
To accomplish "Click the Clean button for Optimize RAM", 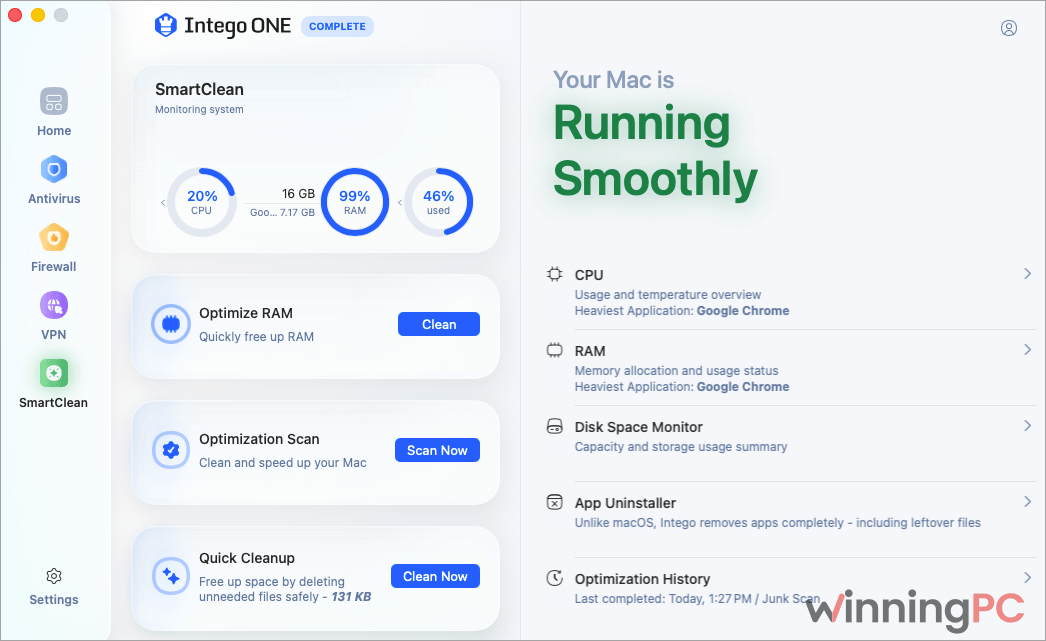I will (439, 324).
